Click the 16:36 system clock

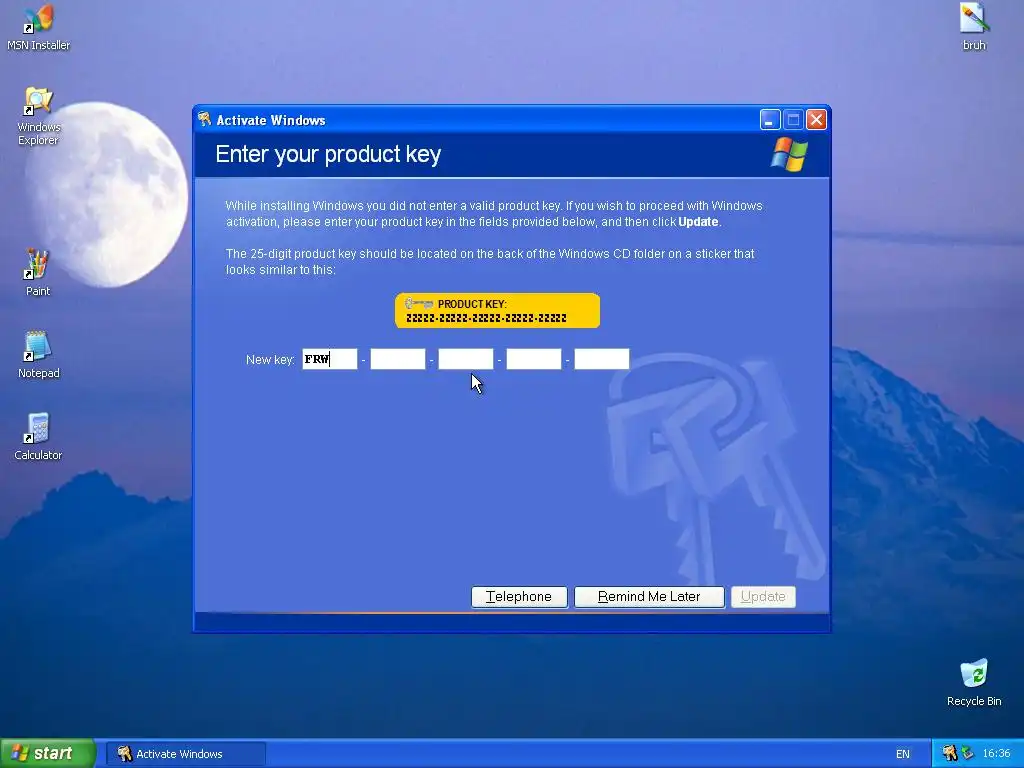[996, 753]
